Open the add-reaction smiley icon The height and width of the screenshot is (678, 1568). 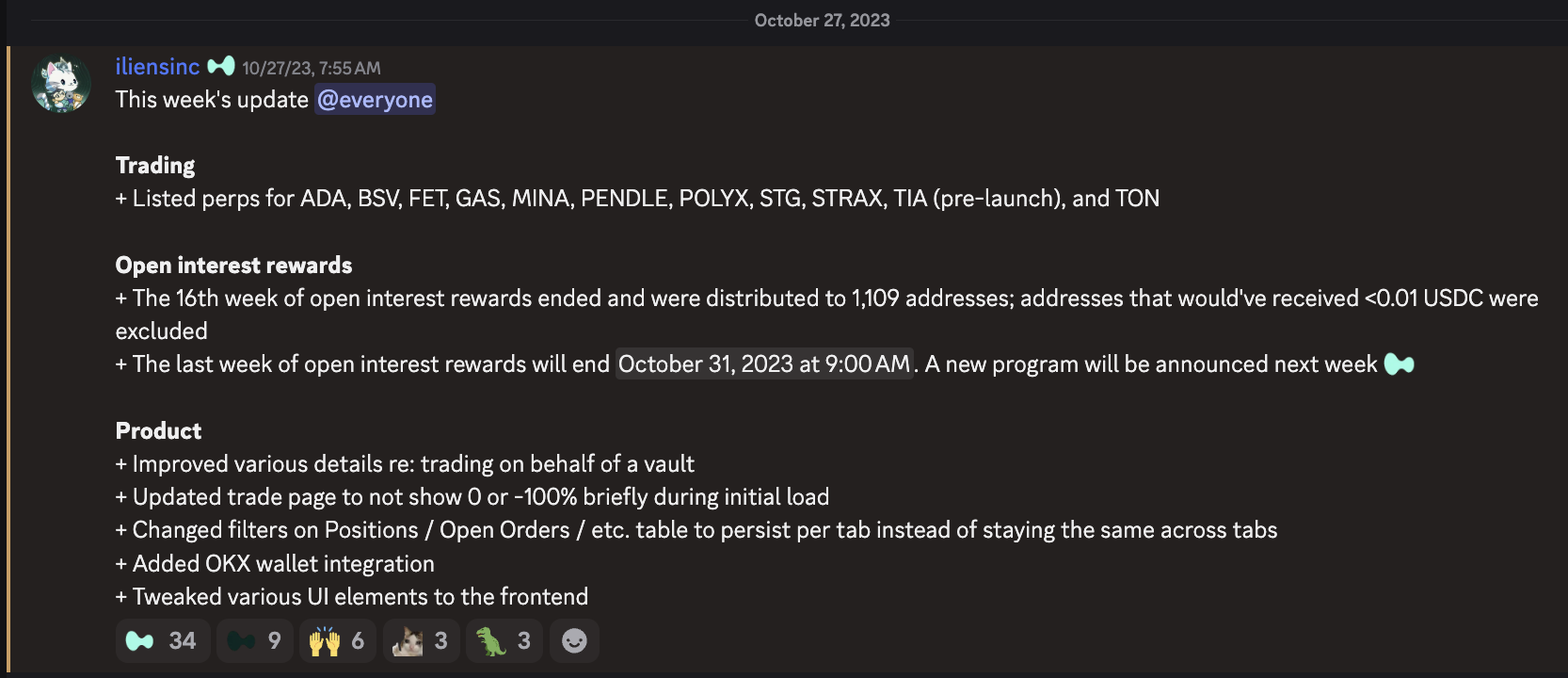click(x=574, y=640)
